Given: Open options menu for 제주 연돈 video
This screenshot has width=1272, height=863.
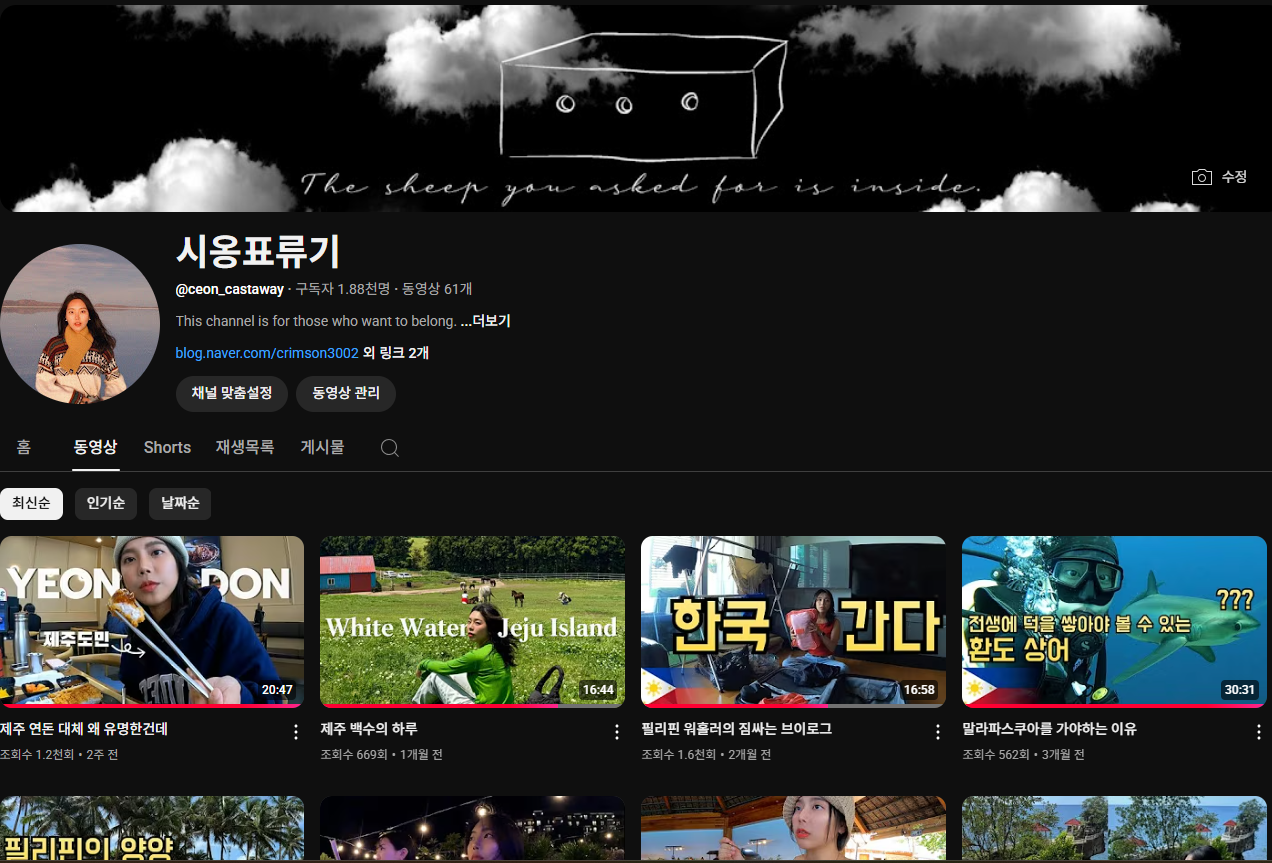Looking at the screenshot, I should point(295,732).
